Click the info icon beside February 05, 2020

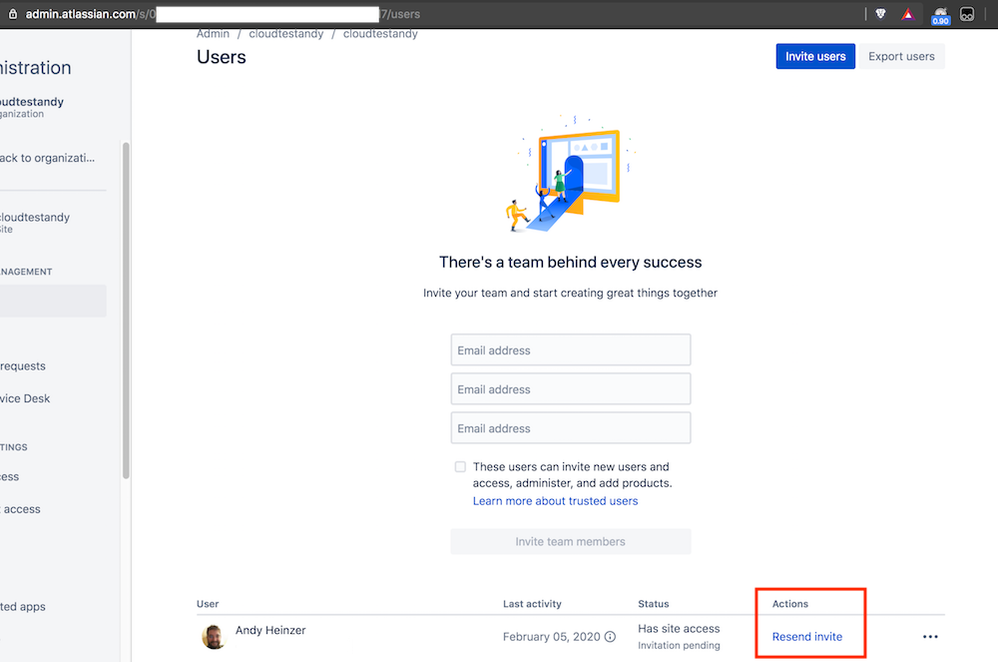pyautogui.click(x=610, y=637)
